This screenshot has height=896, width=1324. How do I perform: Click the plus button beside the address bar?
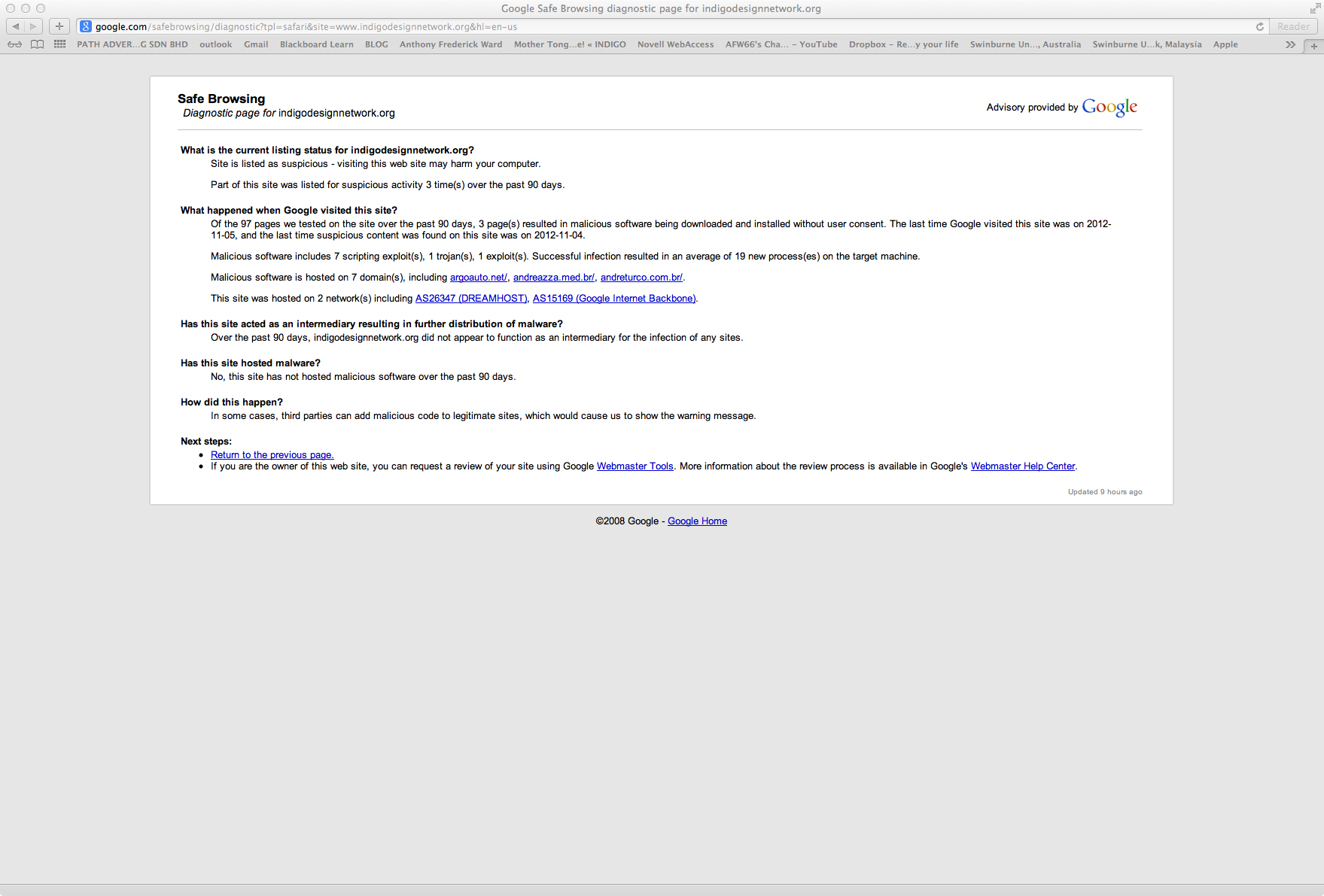pyautogui.click(x=59, y=26)
